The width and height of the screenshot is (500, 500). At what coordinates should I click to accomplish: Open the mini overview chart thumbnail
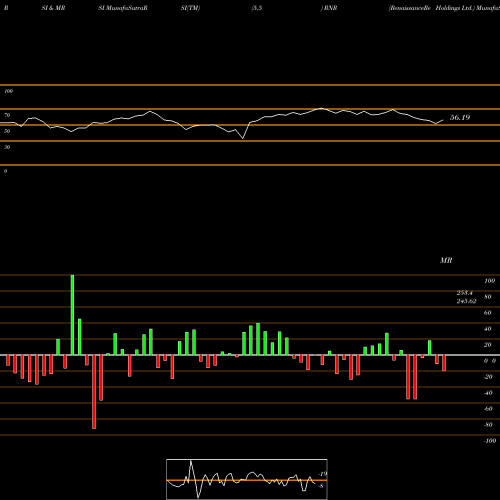click(247, 479)
